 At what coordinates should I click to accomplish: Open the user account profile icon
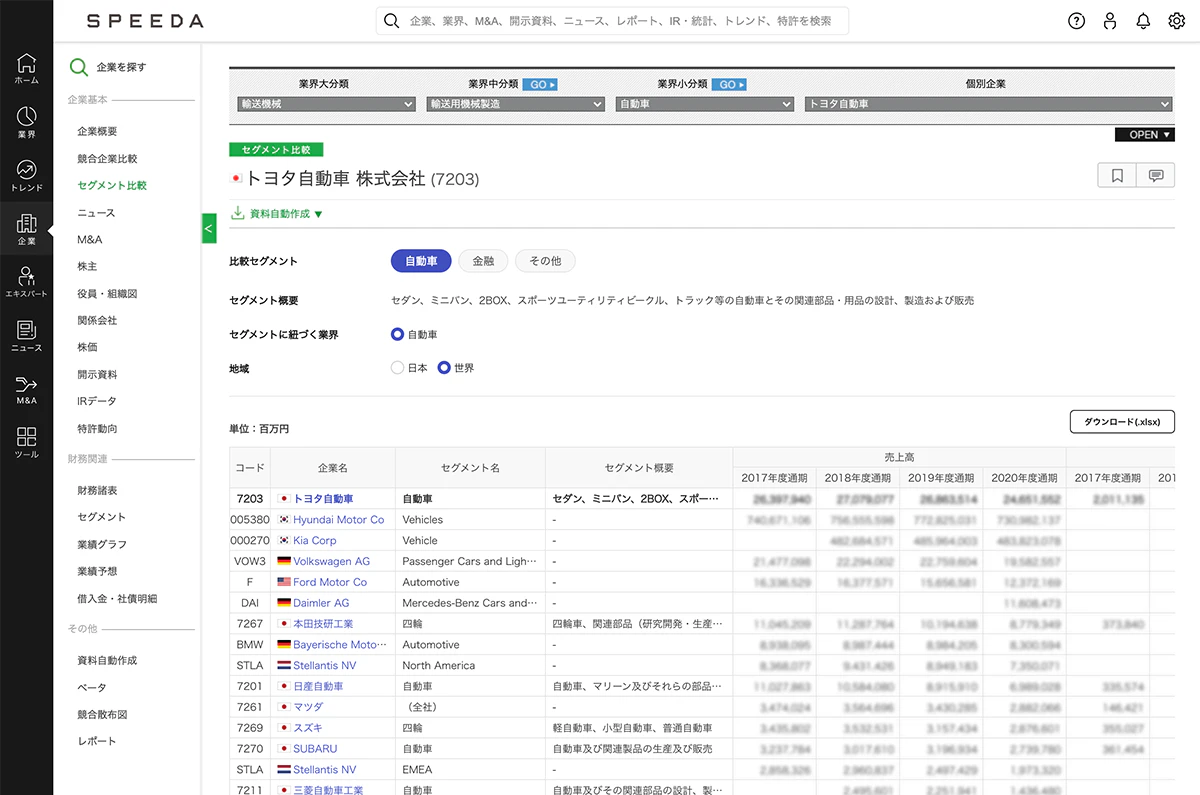tap(1110, 21)
